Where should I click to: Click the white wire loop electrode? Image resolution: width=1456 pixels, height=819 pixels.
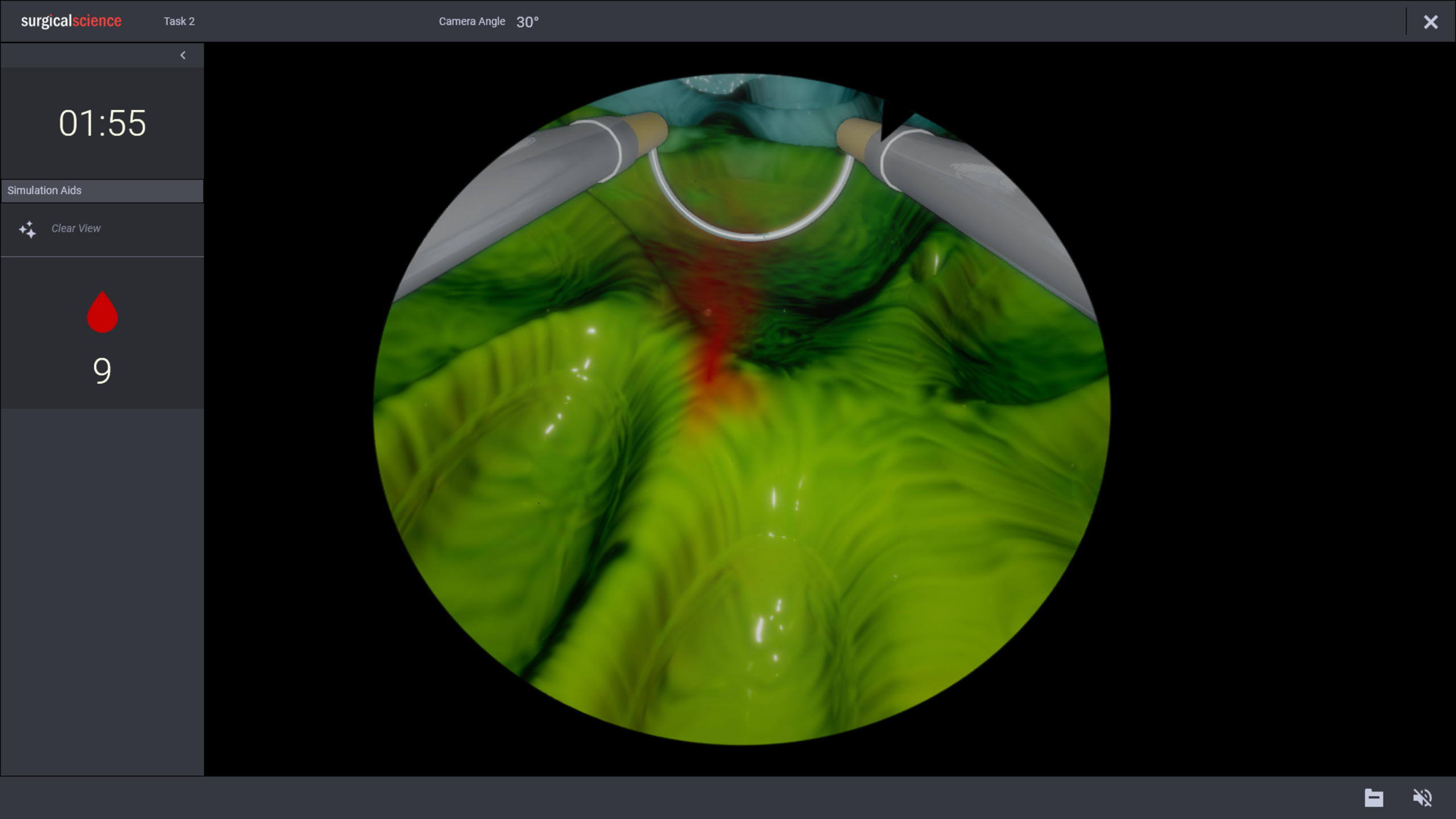pos(751,237)
